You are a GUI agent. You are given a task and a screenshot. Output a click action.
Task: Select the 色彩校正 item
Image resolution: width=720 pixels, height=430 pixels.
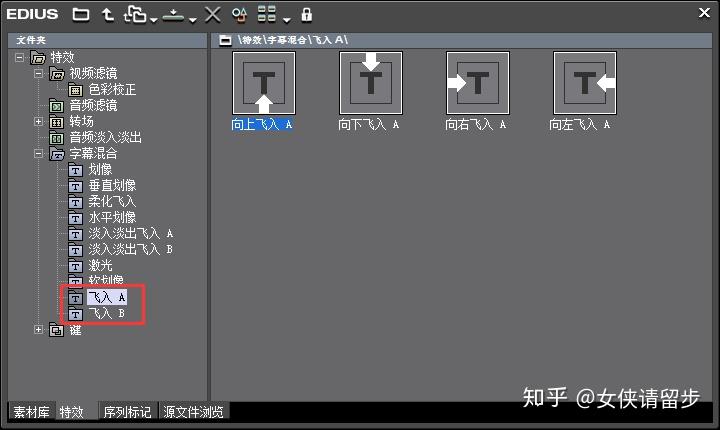point(112,90)
